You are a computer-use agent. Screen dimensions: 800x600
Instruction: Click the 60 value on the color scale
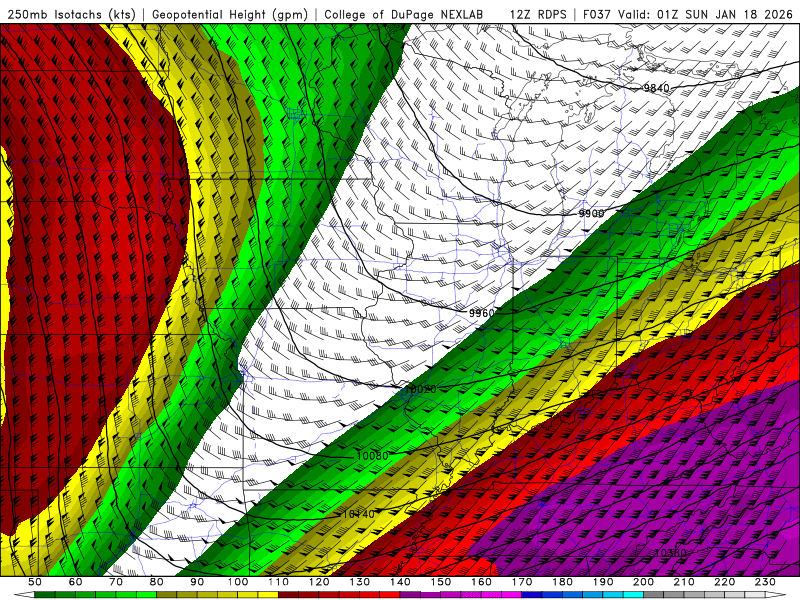coord(75,582)
